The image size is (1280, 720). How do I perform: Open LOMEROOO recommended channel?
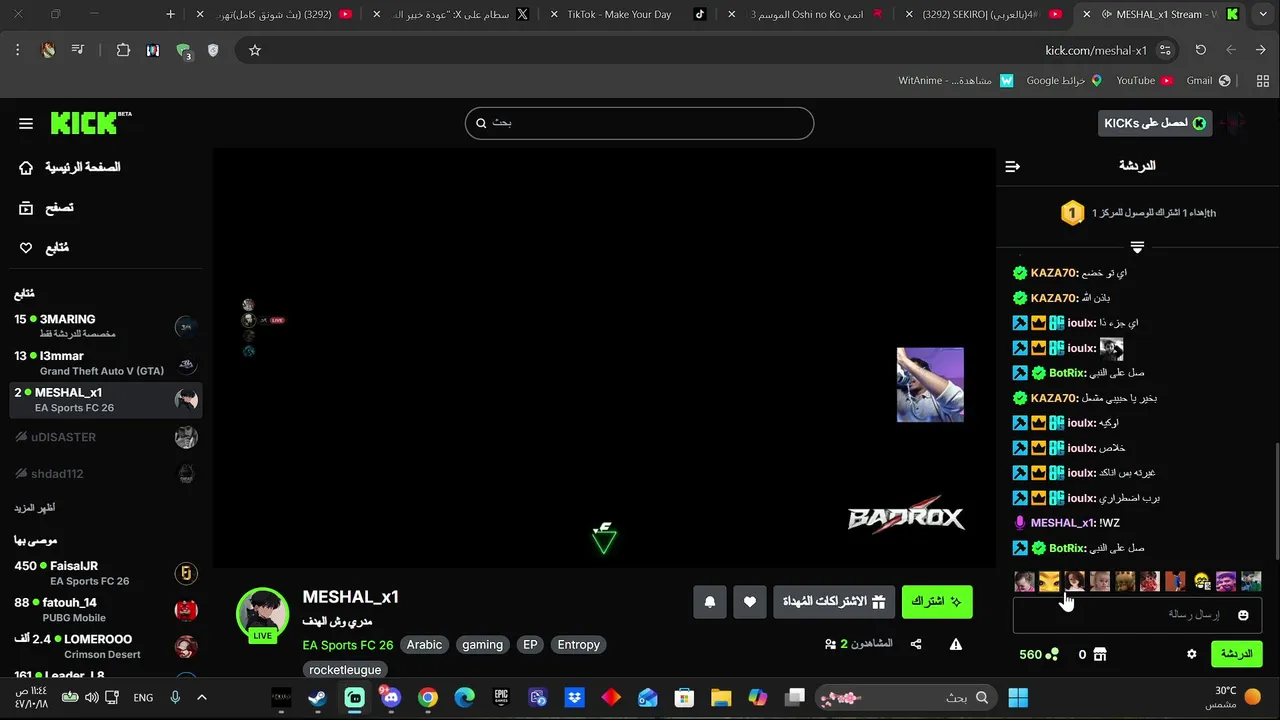[105, 646]
